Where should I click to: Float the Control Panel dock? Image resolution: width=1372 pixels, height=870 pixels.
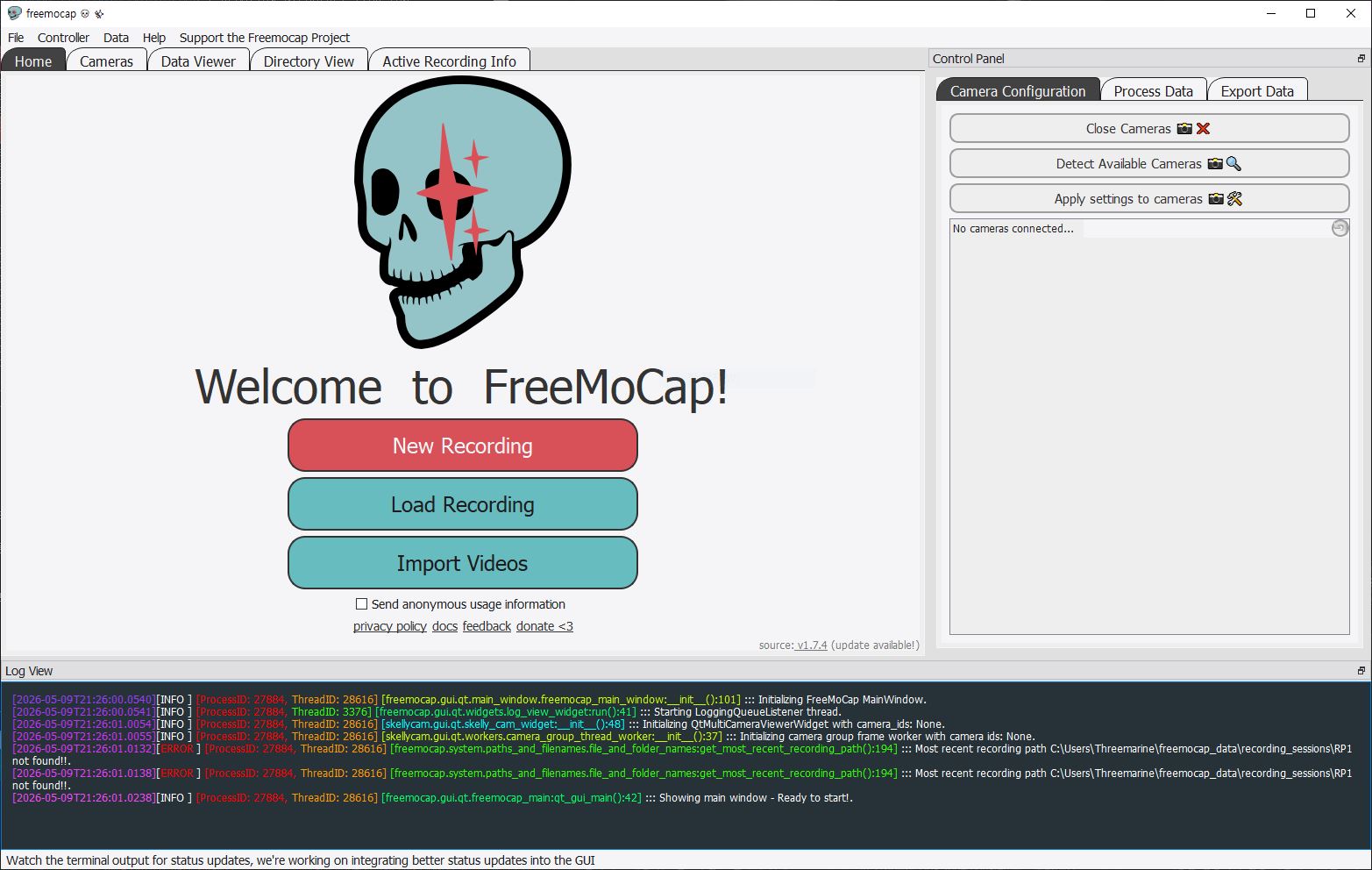point(1361,59)
